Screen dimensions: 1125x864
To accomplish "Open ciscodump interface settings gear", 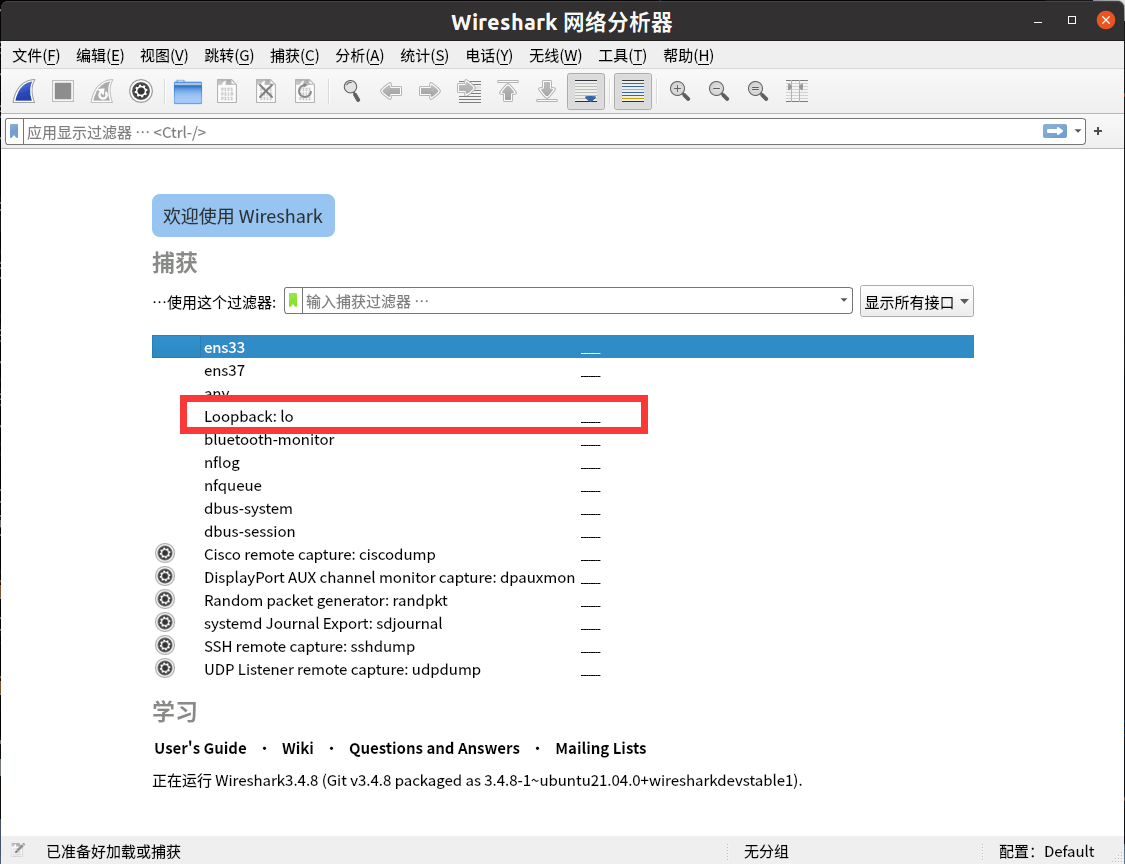I will (165, 553).
